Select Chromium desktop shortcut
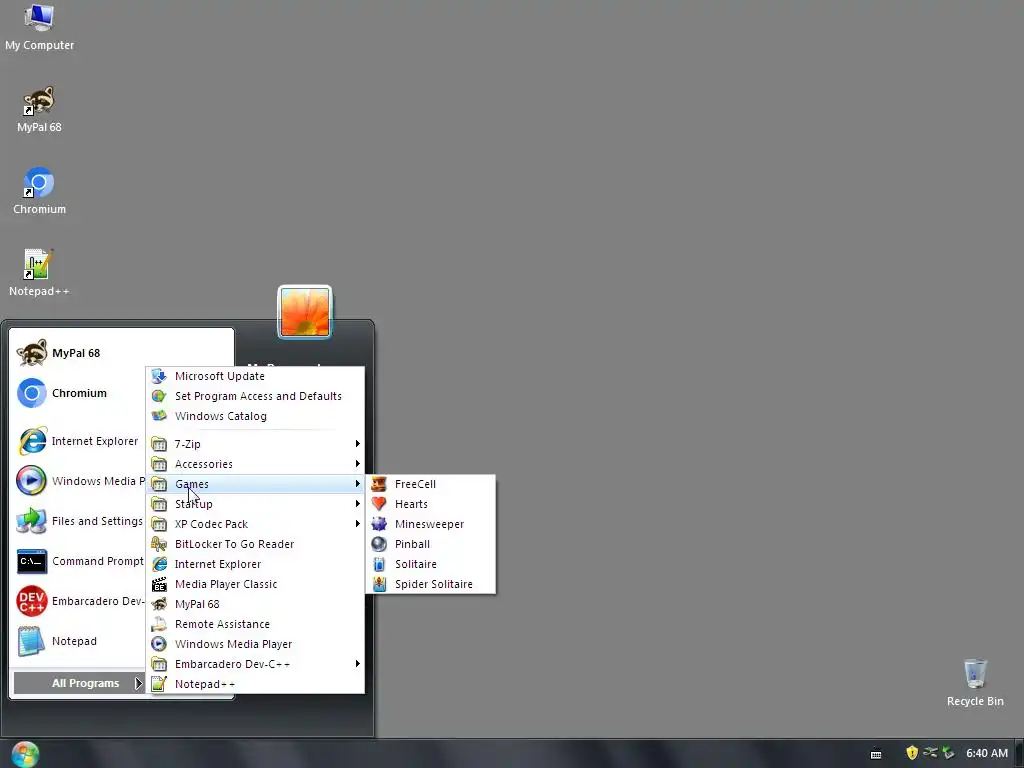Viewport: 1024px width, 768px height. tap(39, 191)
